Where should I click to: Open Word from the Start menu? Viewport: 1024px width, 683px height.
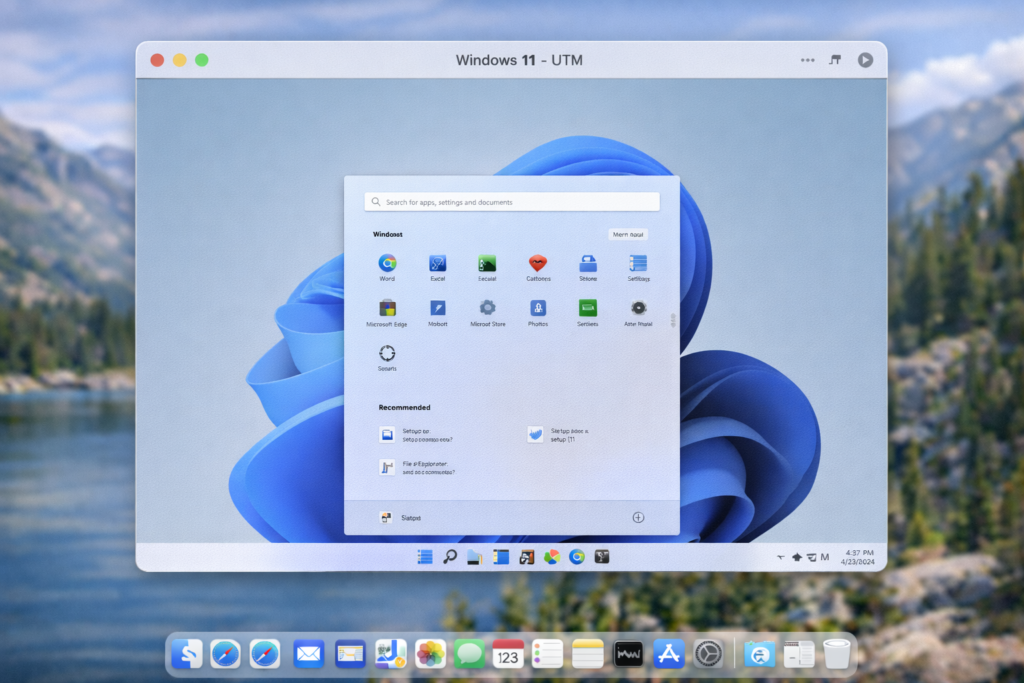tap(387, 263)
